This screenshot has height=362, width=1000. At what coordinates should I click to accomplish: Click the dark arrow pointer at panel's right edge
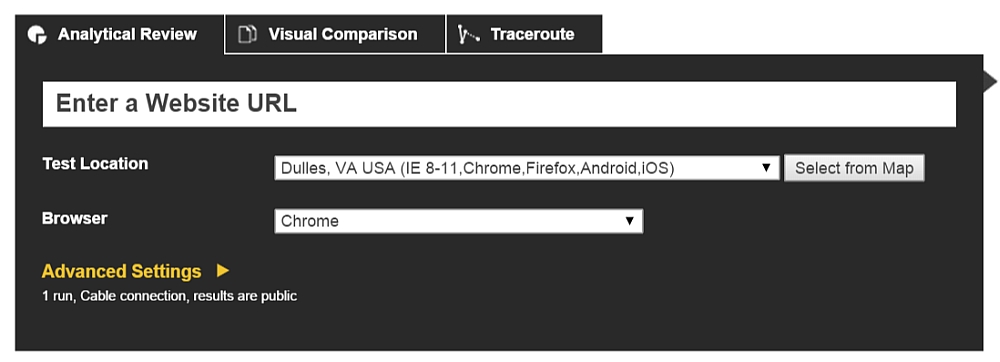coord(990,81)
